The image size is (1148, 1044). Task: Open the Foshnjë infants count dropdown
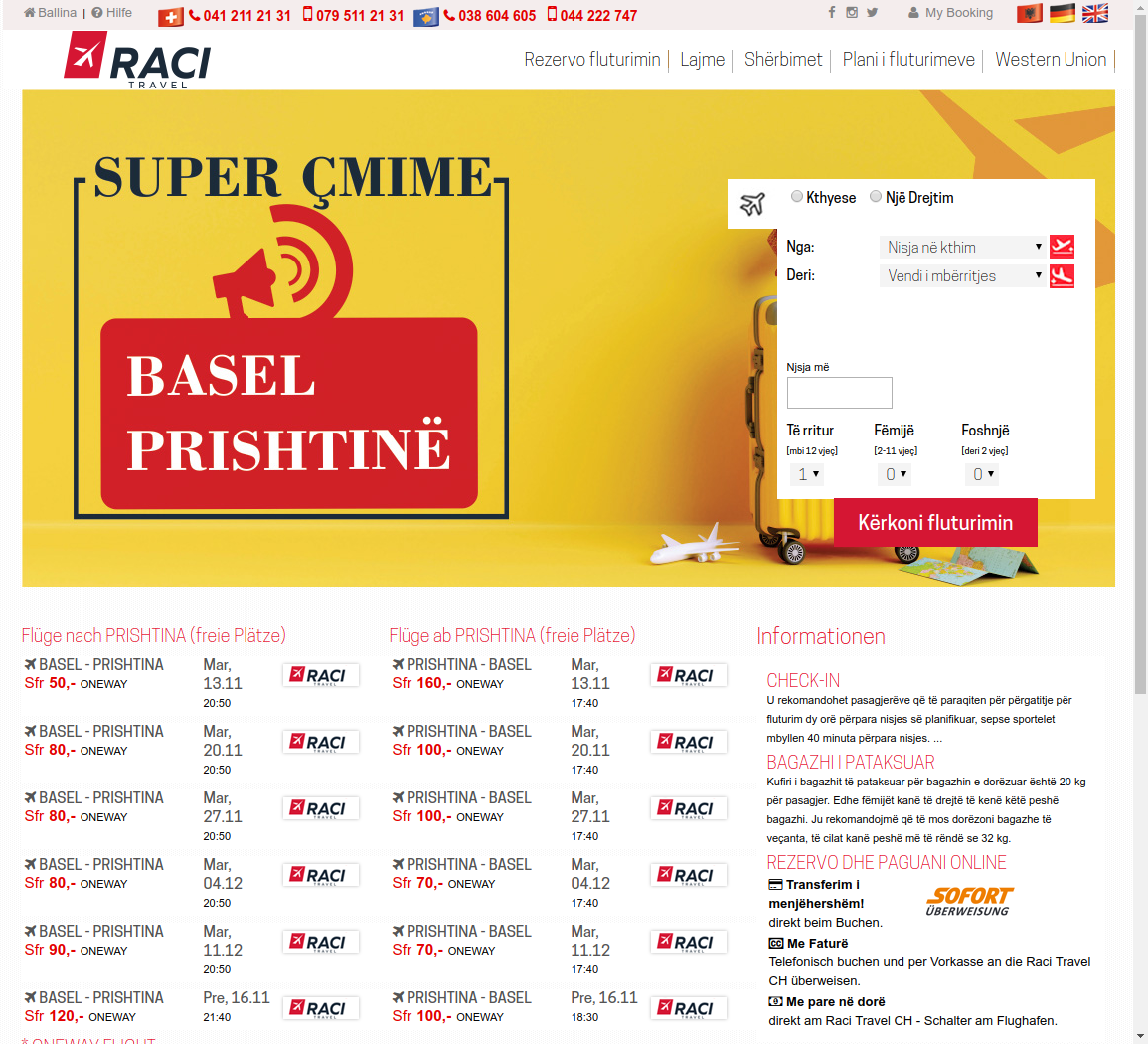pyautogui.click(x=982, y=474)
